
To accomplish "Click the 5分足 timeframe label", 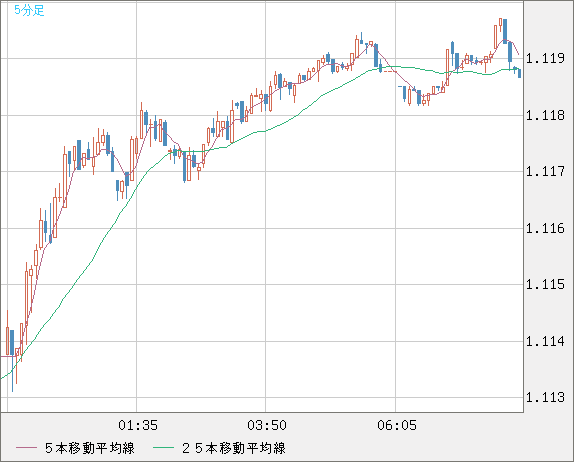I will pos(29,10).
